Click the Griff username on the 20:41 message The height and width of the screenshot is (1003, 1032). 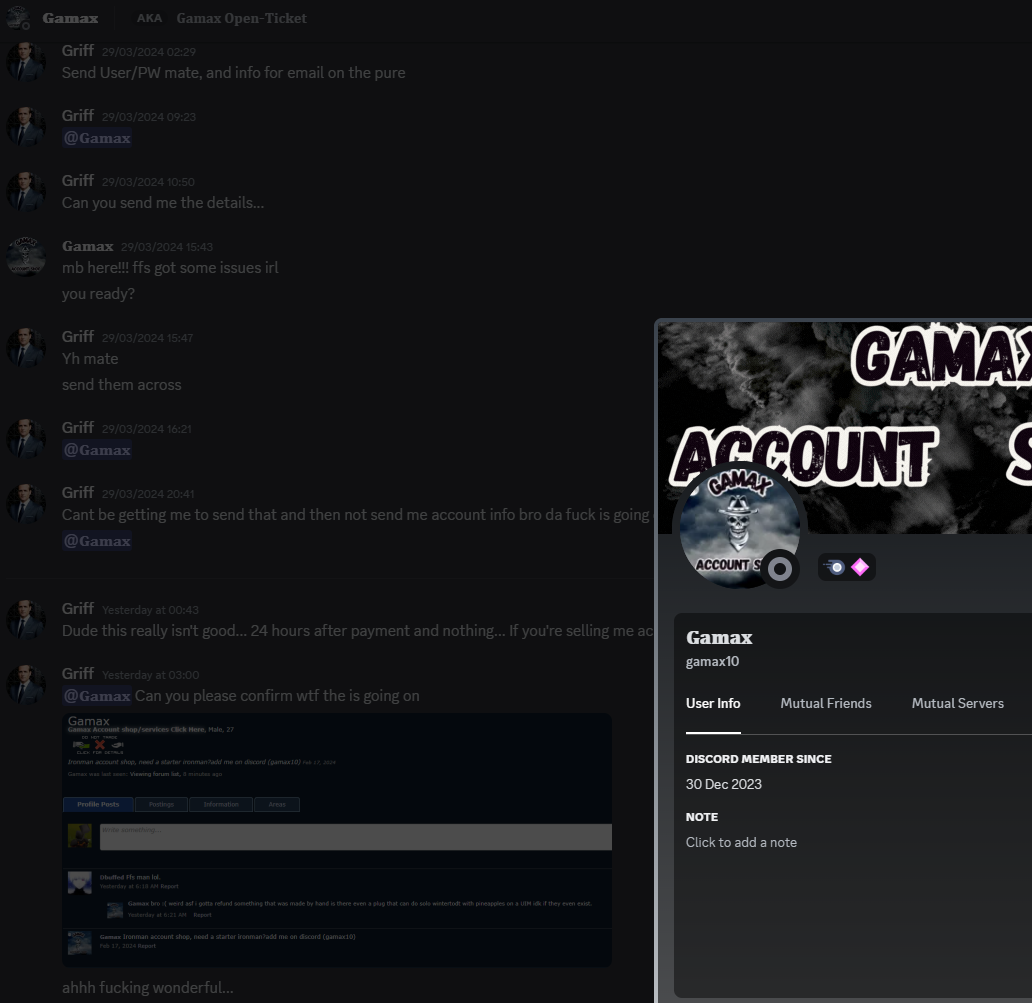(x=78, y=492)
